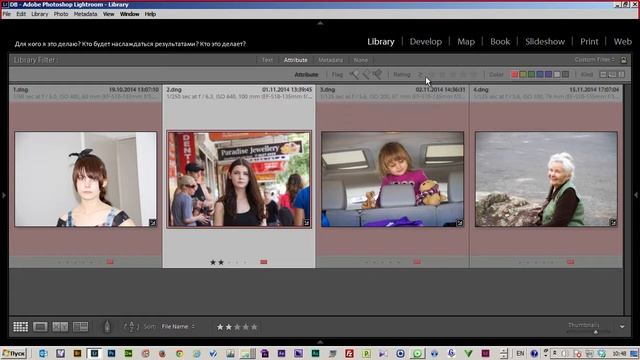Click the badge icon on 1.dng thumbnail

click(152, 222)
